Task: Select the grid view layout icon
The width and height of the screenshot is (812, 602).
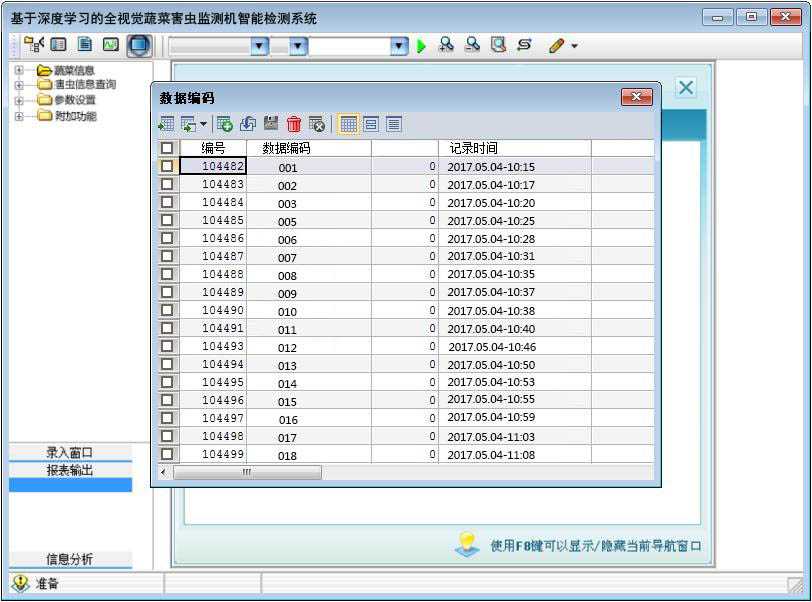Action: pyautogui.click(x=348, y=124)
